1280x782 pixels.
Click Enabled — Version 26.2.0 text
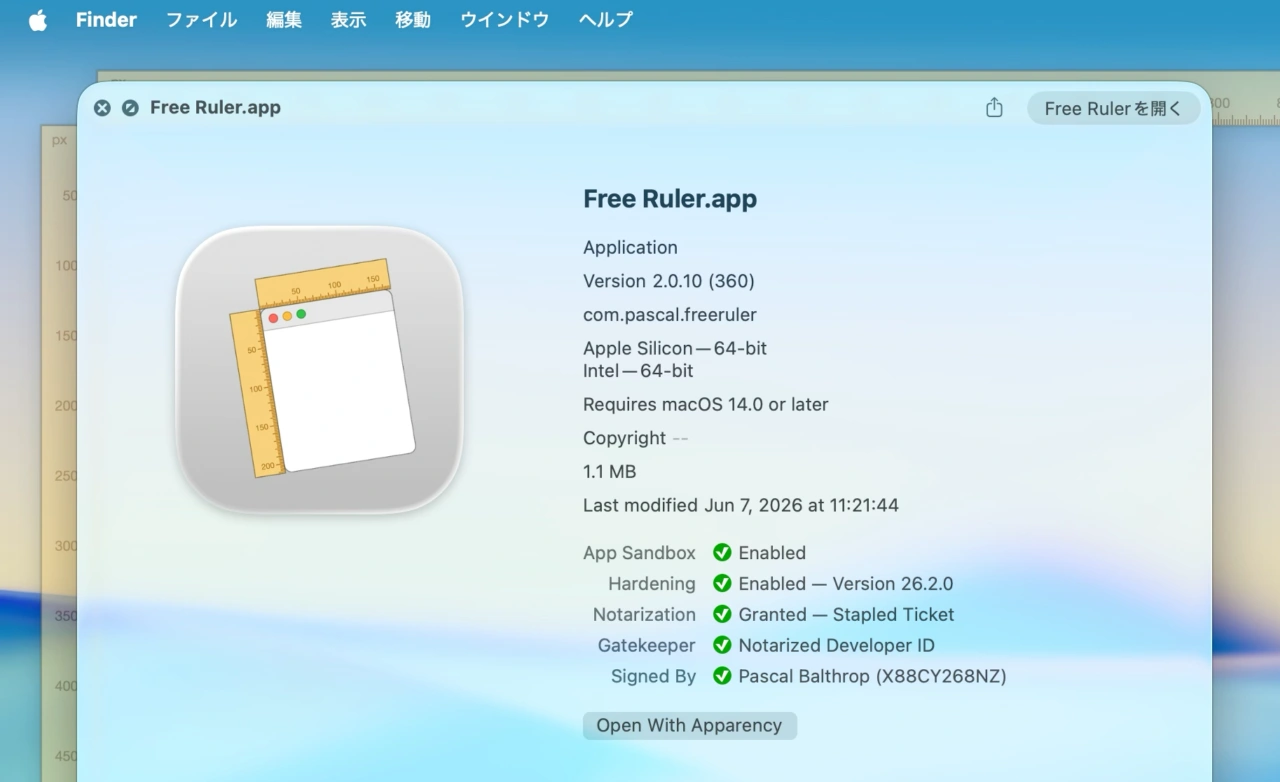tap(846, 583)
